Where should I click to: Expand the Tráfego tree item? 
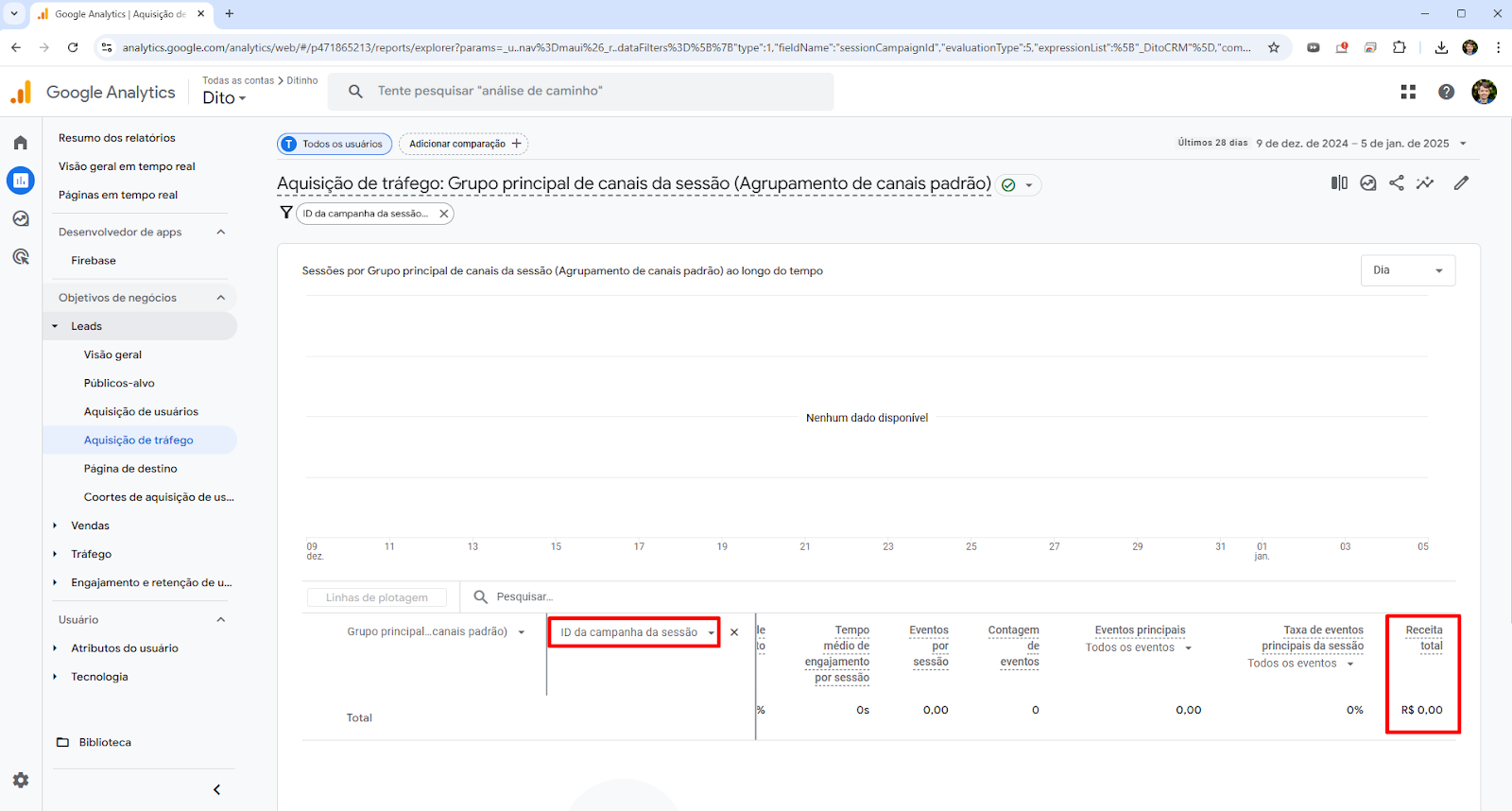click(x=55, y=554)
